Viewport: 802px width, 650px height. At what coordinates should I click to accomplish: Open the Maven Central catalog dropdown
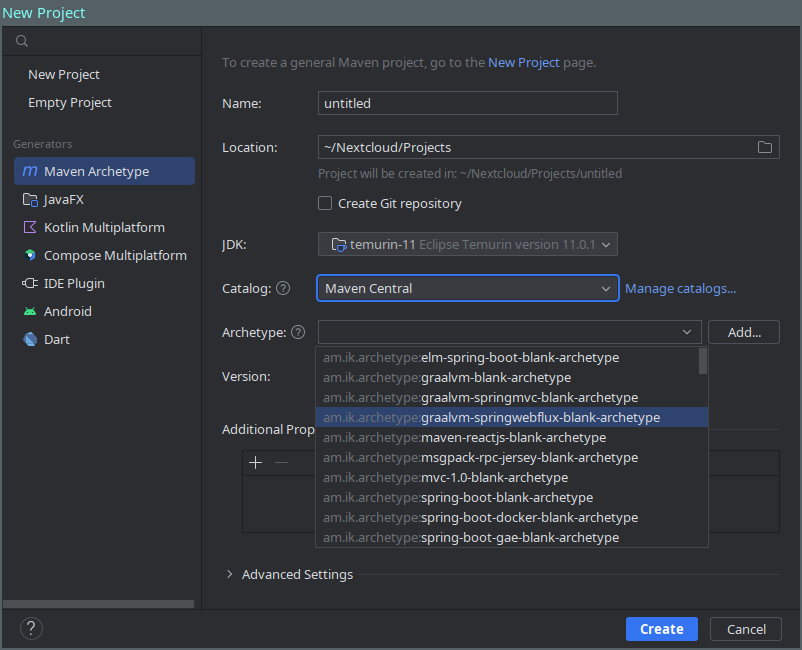[x=467, y=288]
